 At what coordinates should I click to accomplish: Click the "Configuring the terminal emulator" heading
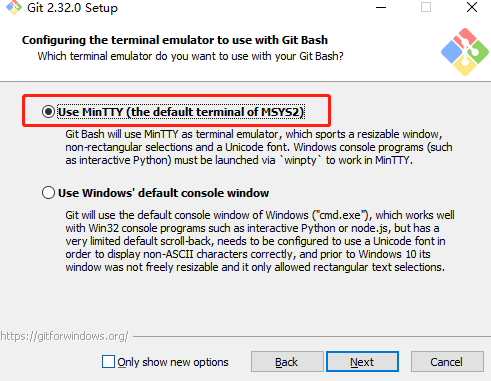coord(175,40)
